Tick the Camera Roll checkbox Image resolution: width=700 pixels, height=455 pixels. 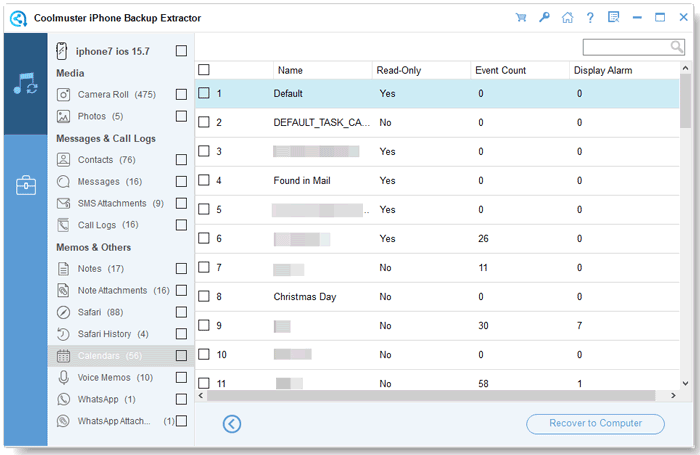click(181, 95)
